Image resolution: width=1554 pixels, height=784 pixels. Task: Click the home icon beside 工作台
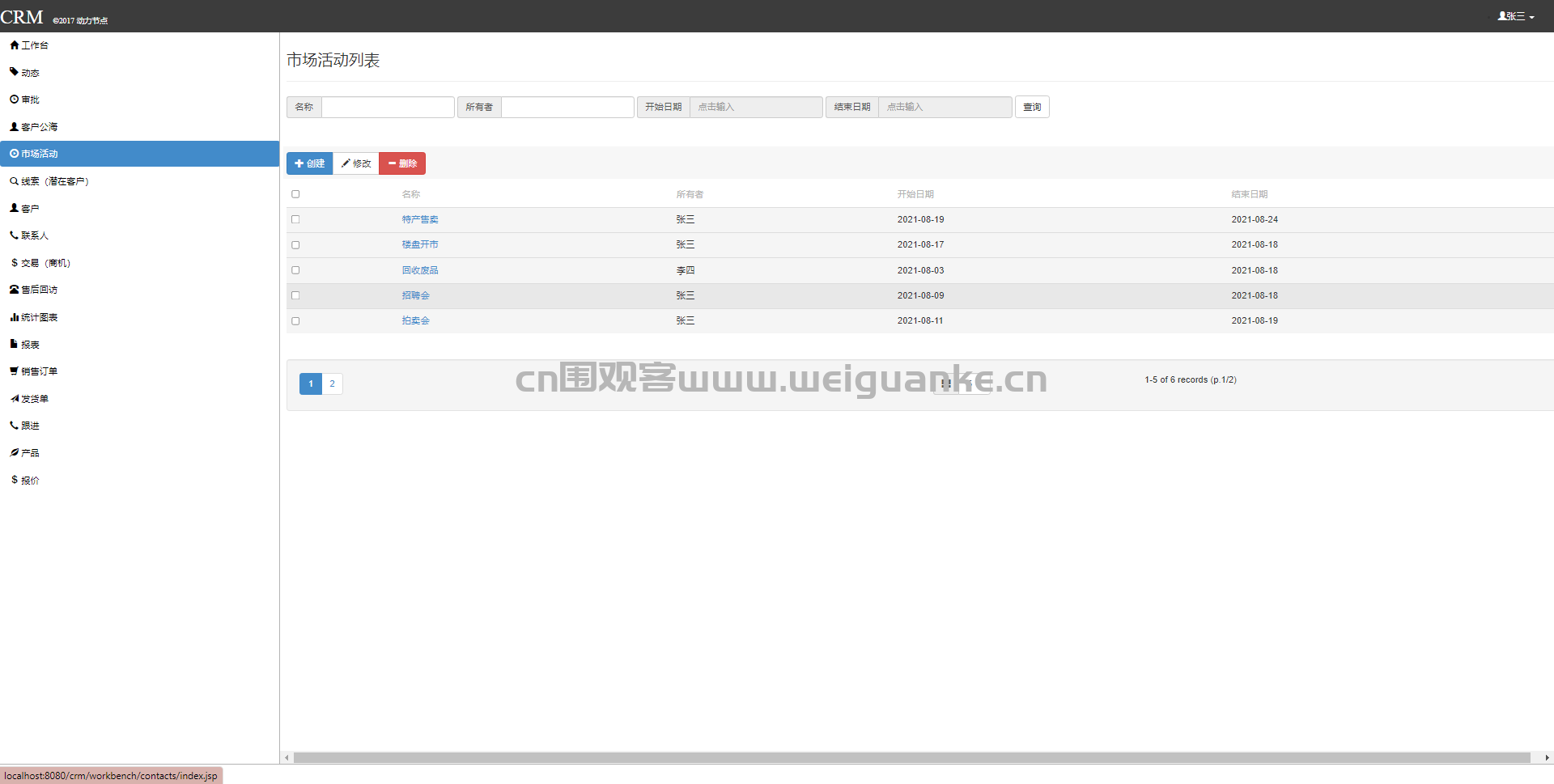coord(15,45)
